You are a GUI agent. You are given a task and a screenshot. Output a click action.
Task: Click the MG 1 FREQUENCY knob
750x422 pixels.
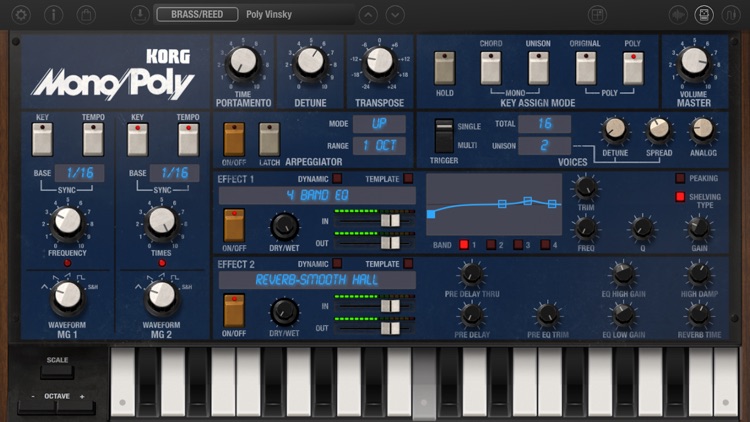coord(67,223)
